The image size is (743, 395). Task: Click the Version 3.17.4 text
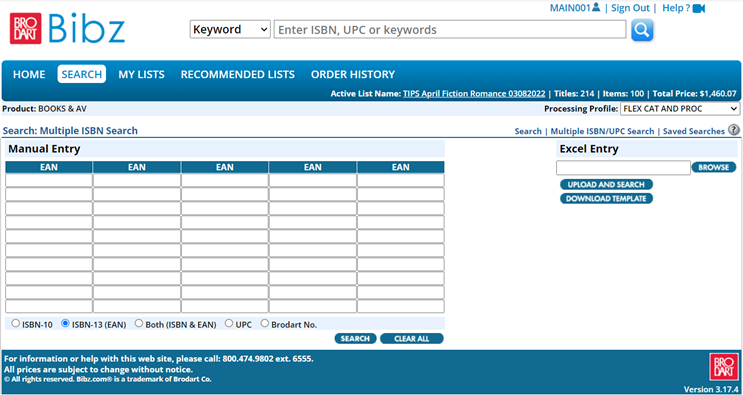711,389
